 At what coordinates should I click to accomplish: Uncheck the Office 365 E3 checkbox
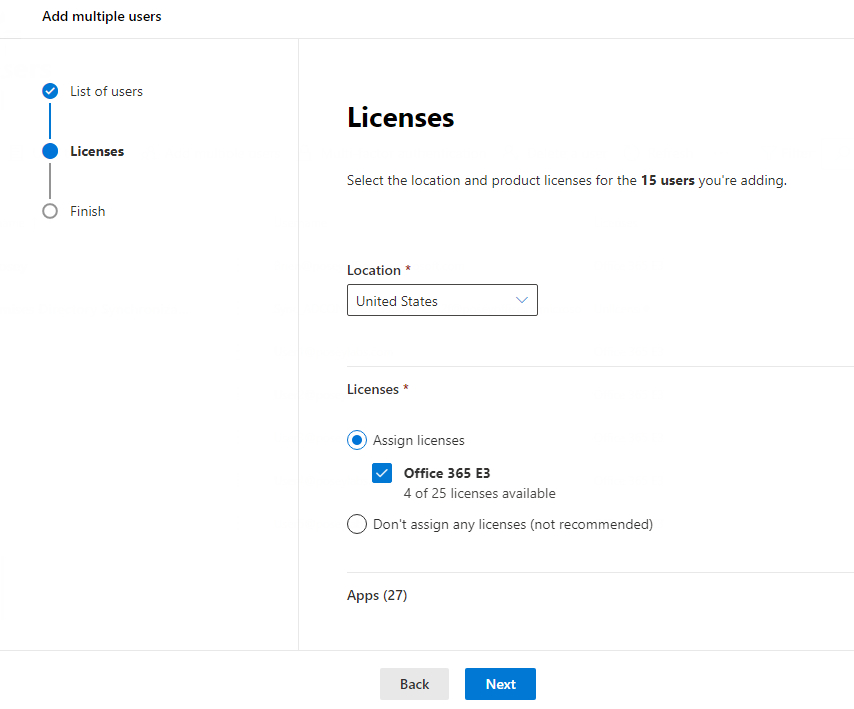point(382,473)
